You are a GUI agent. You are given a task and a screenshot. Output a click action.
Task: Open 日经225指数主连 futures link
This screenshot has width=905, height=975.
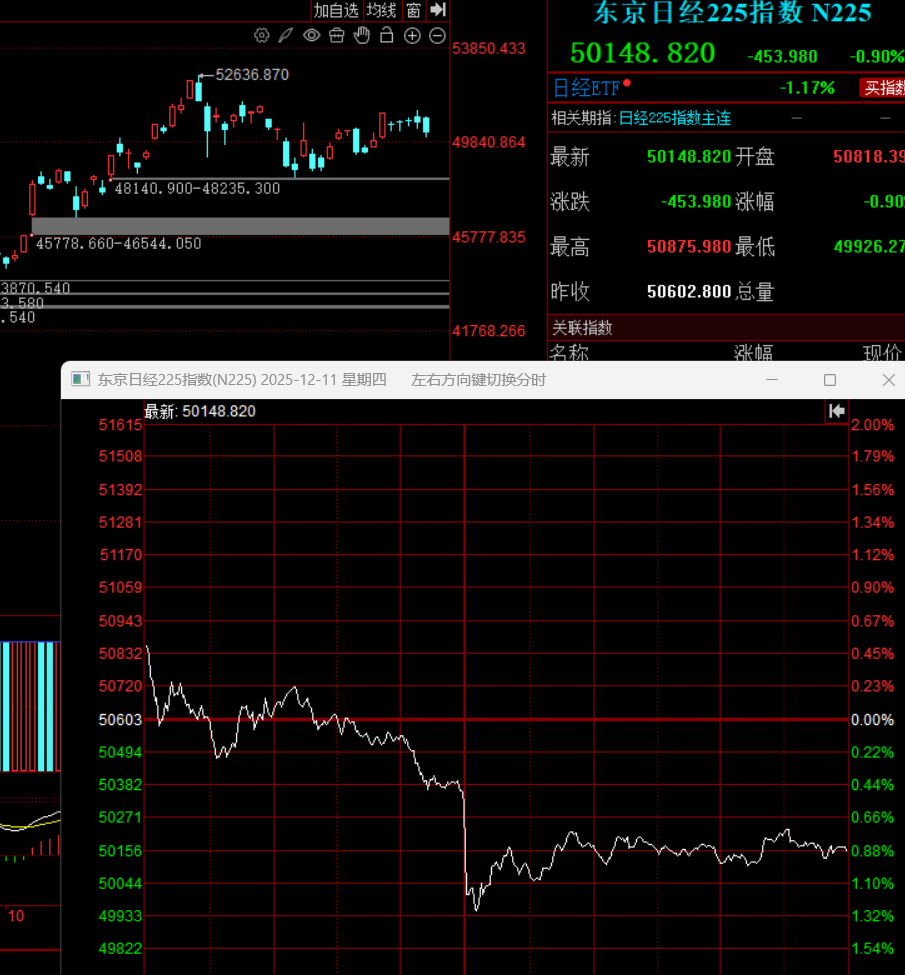click(674, 118)
